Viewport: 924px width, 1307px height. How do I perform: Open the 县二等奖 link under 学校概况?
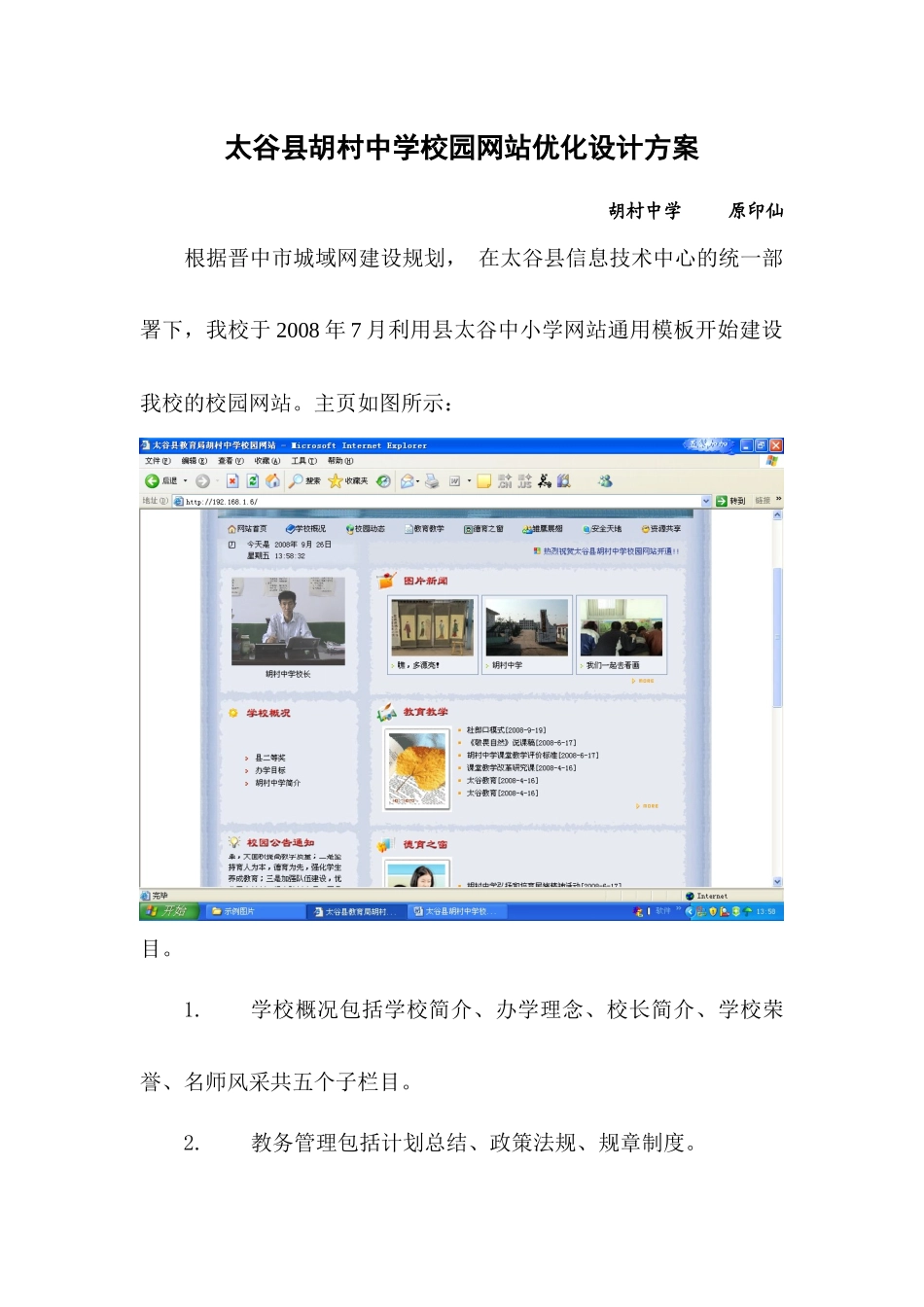click(x=270, y=758)
